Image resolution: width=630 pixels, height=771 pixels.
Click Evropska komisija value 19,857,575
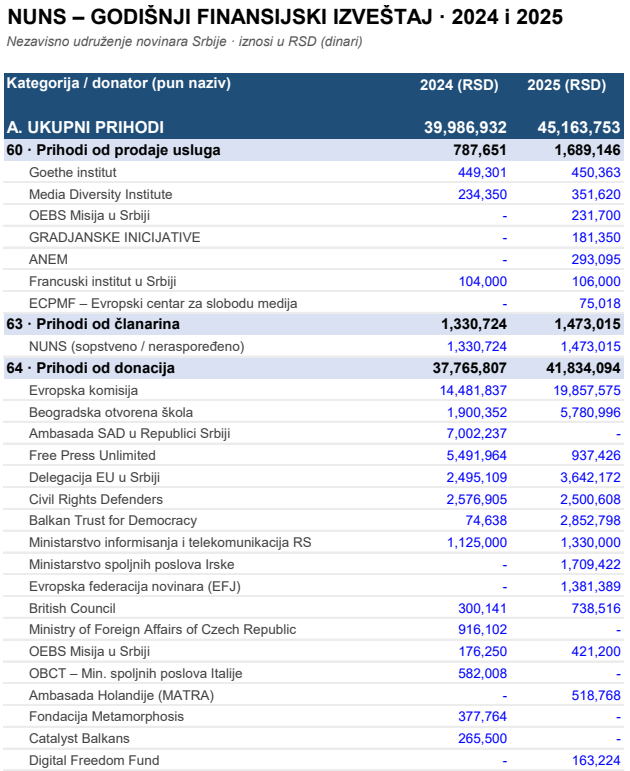(587, 391)
